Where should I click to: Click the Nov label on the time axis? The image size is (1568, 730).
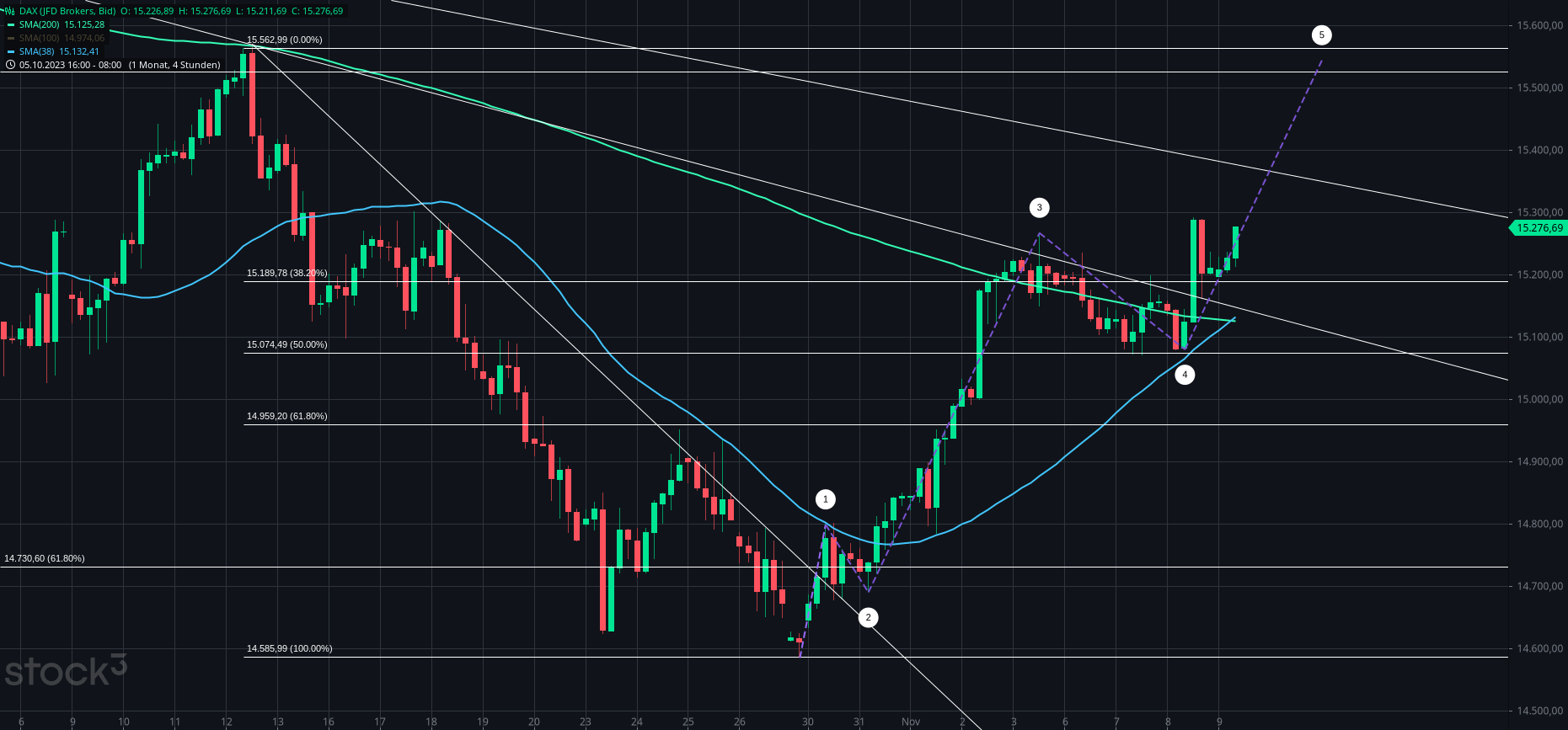[x=911, y=722]
